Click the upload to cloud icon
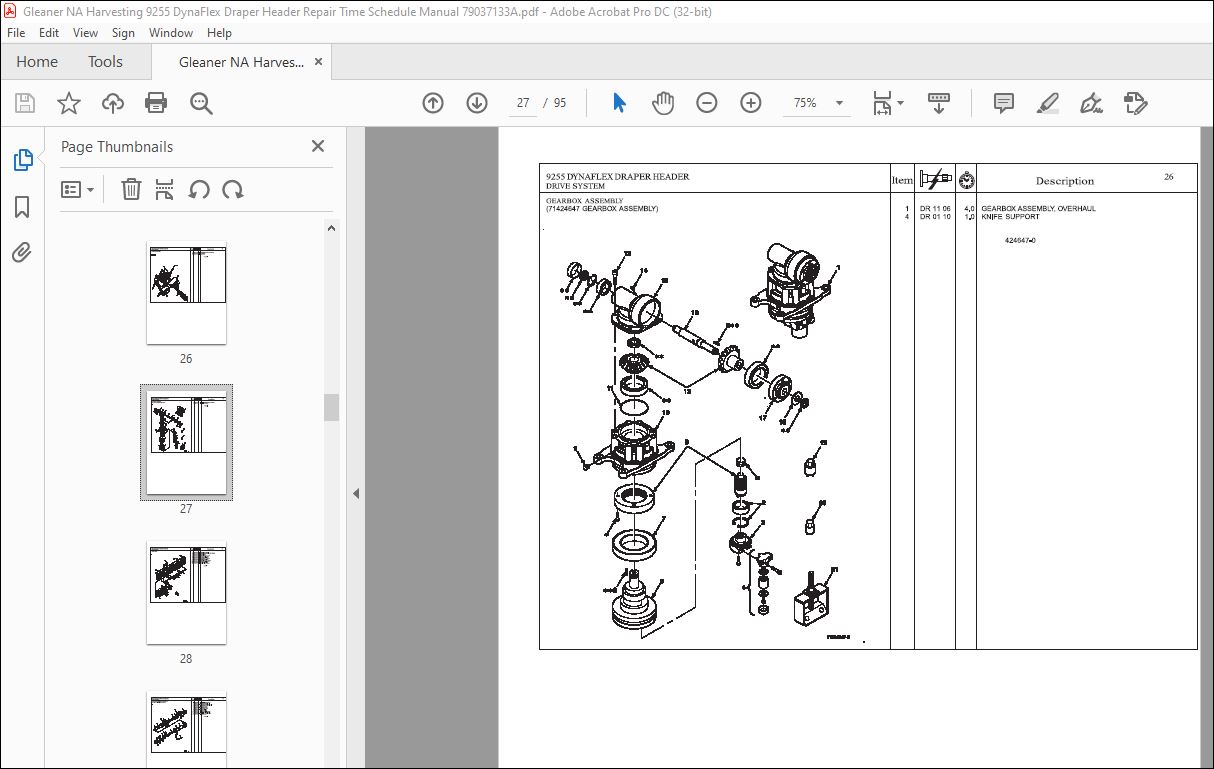The image size is (1214, 769). pos(112,103)
